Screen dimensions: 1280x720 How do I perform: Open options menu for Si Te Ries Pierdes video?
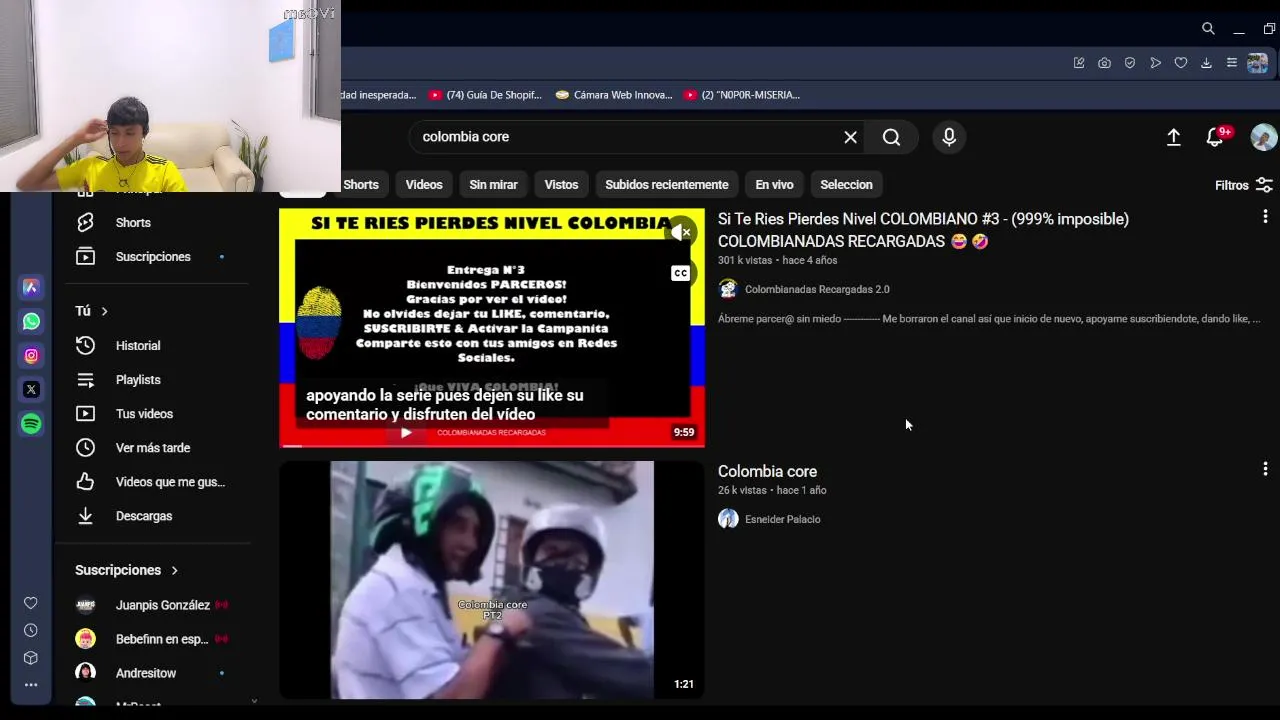(x=1265, y=216)
